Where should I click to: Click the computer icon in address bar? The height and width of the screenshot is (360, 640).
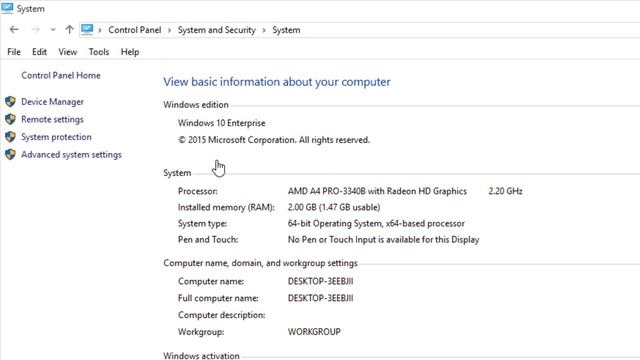pyautogui.click(x=87, y=29)
